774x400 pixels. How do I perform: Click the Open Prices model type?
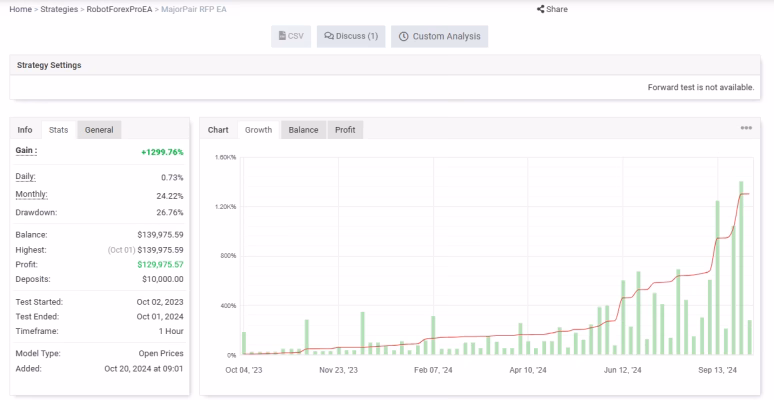161,354
